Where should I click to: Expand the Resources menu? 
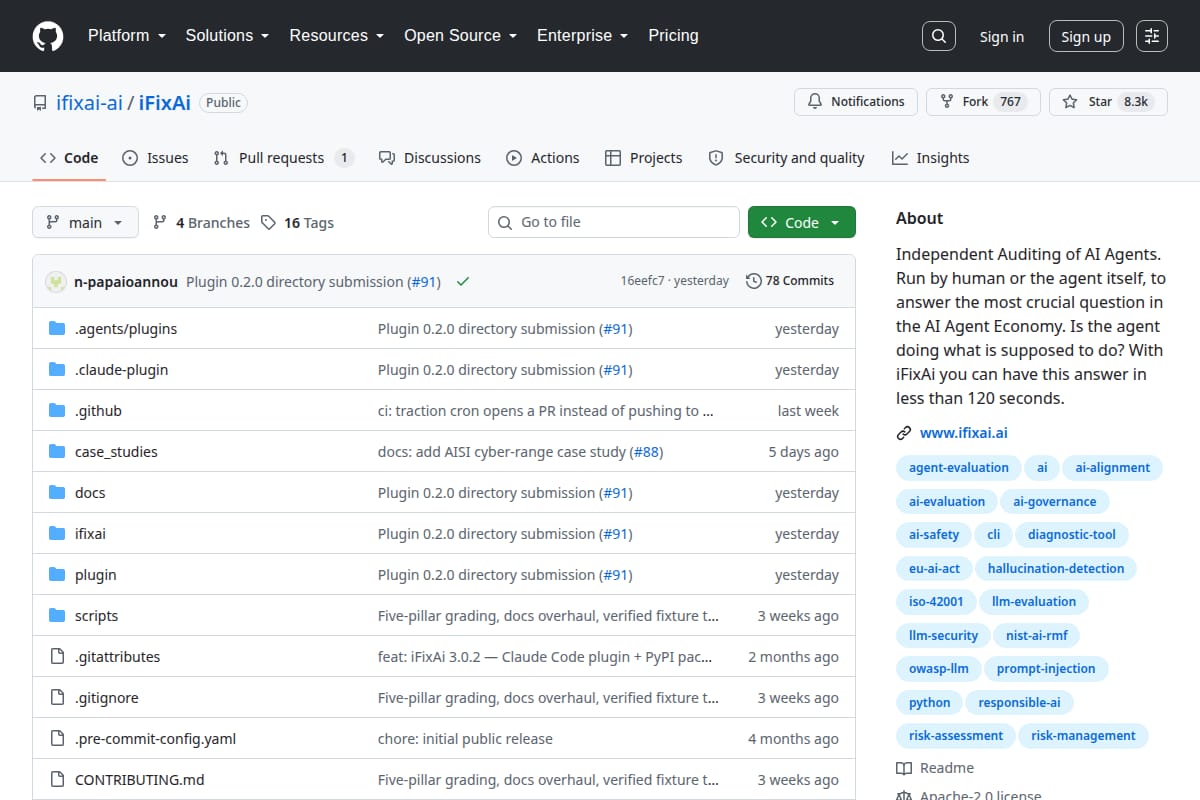pos(337,36)
